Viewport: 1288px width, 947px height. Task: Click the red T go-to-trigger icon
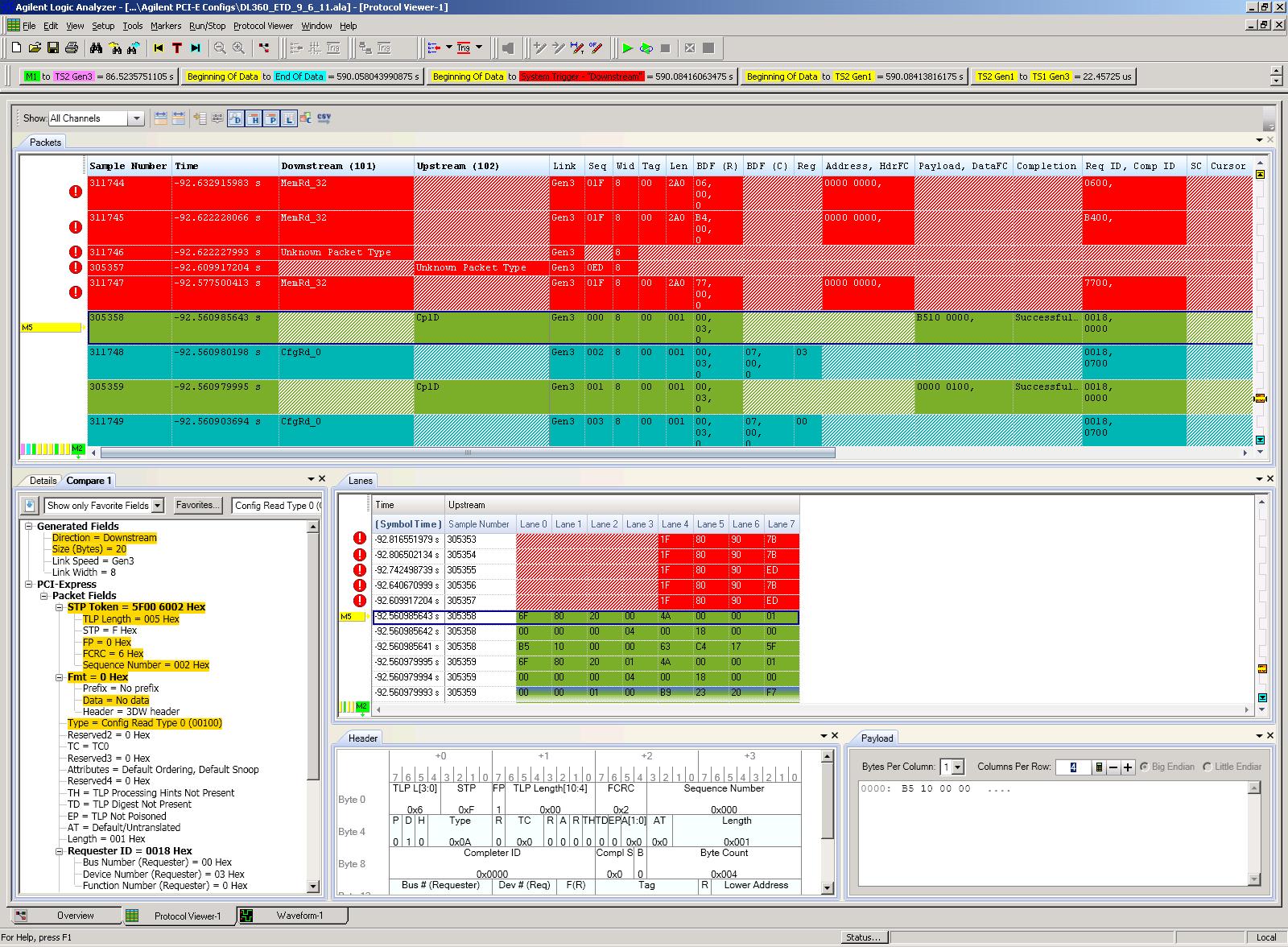[177, 48]
